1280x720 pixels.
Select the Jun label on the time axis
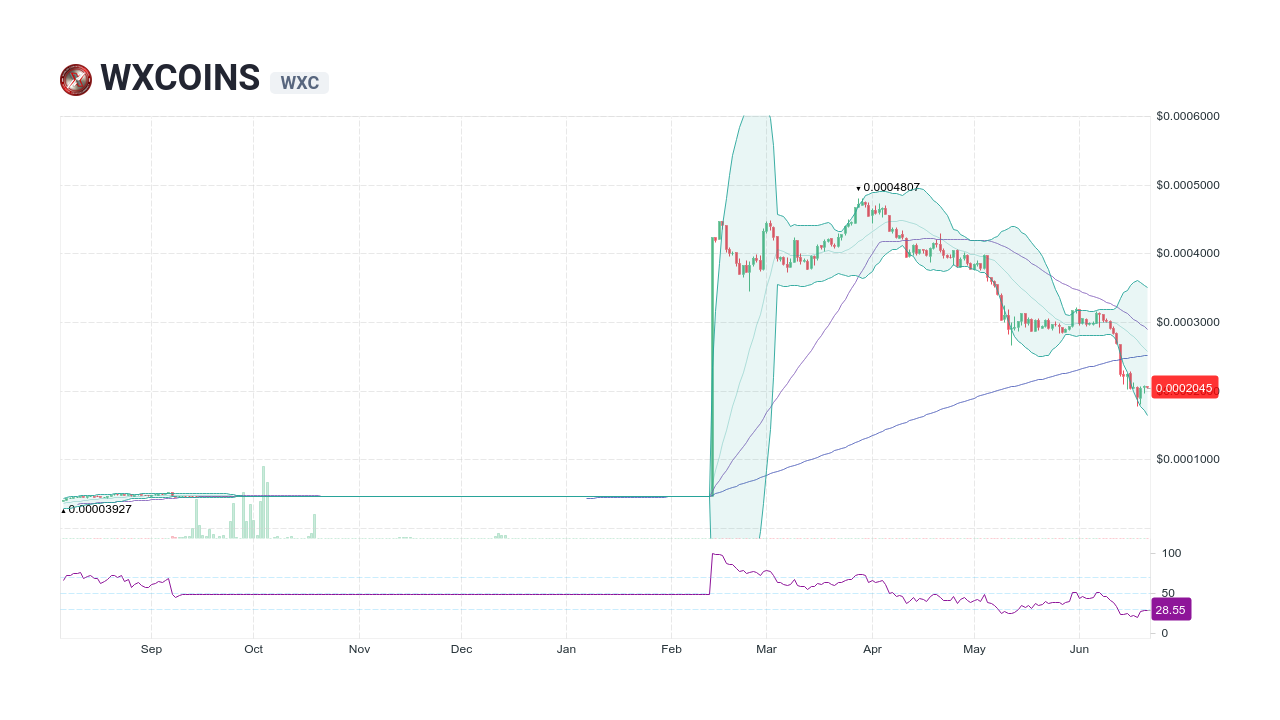tap(1079, 649)
